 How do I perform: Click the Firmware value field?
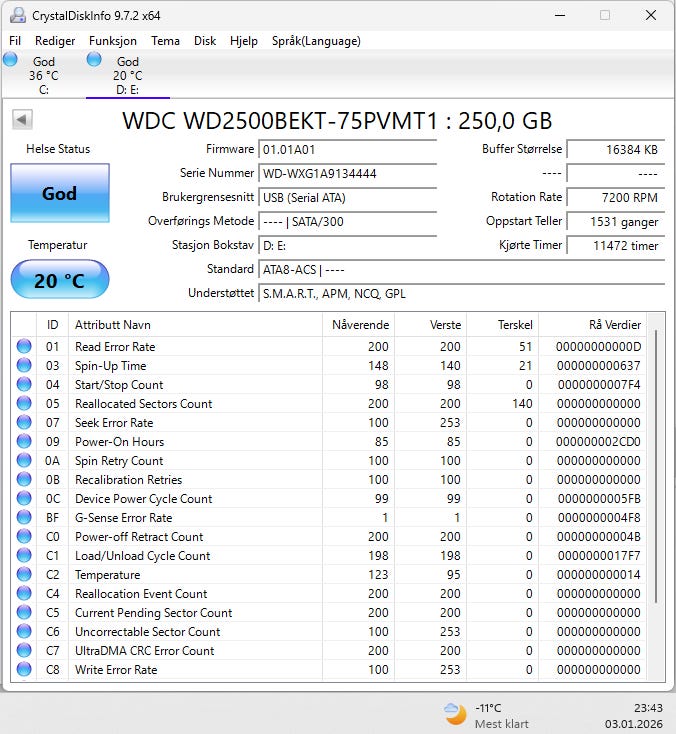click(347, 149)
